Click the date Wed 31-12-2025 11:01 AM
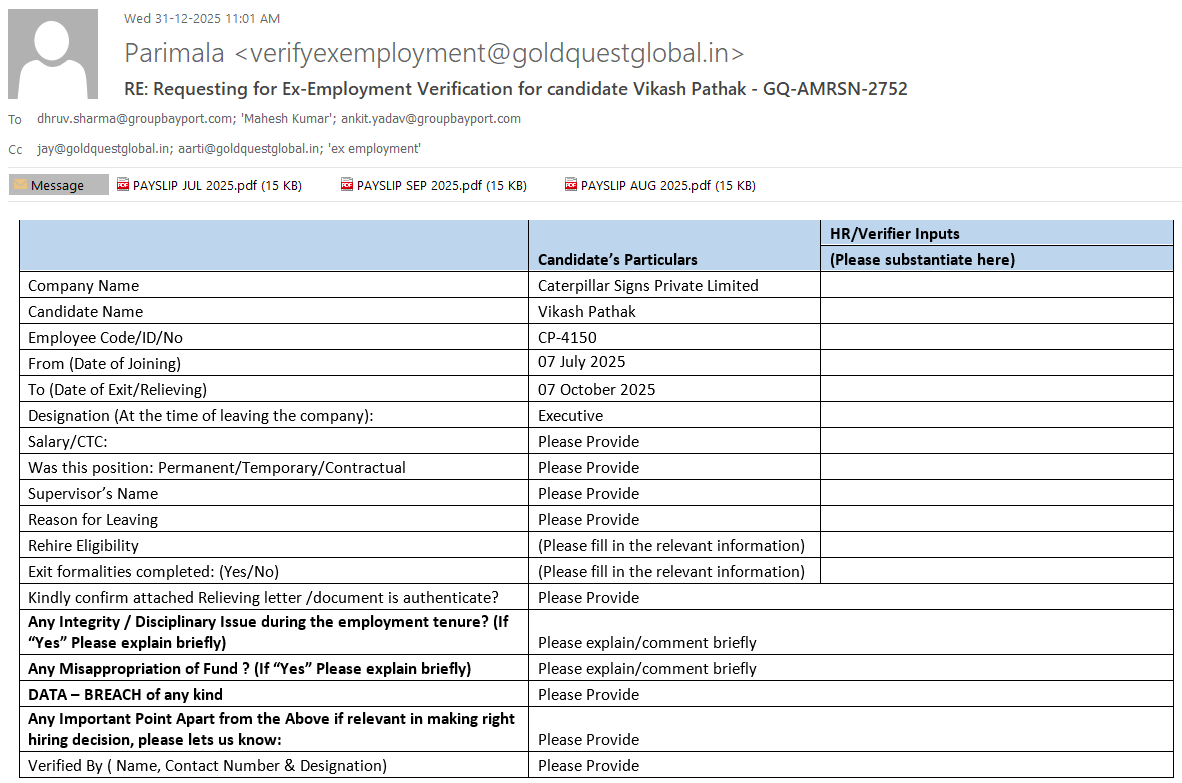This screenshot has width=1182, height=783. pyautogui.click(x=202, y=18)
